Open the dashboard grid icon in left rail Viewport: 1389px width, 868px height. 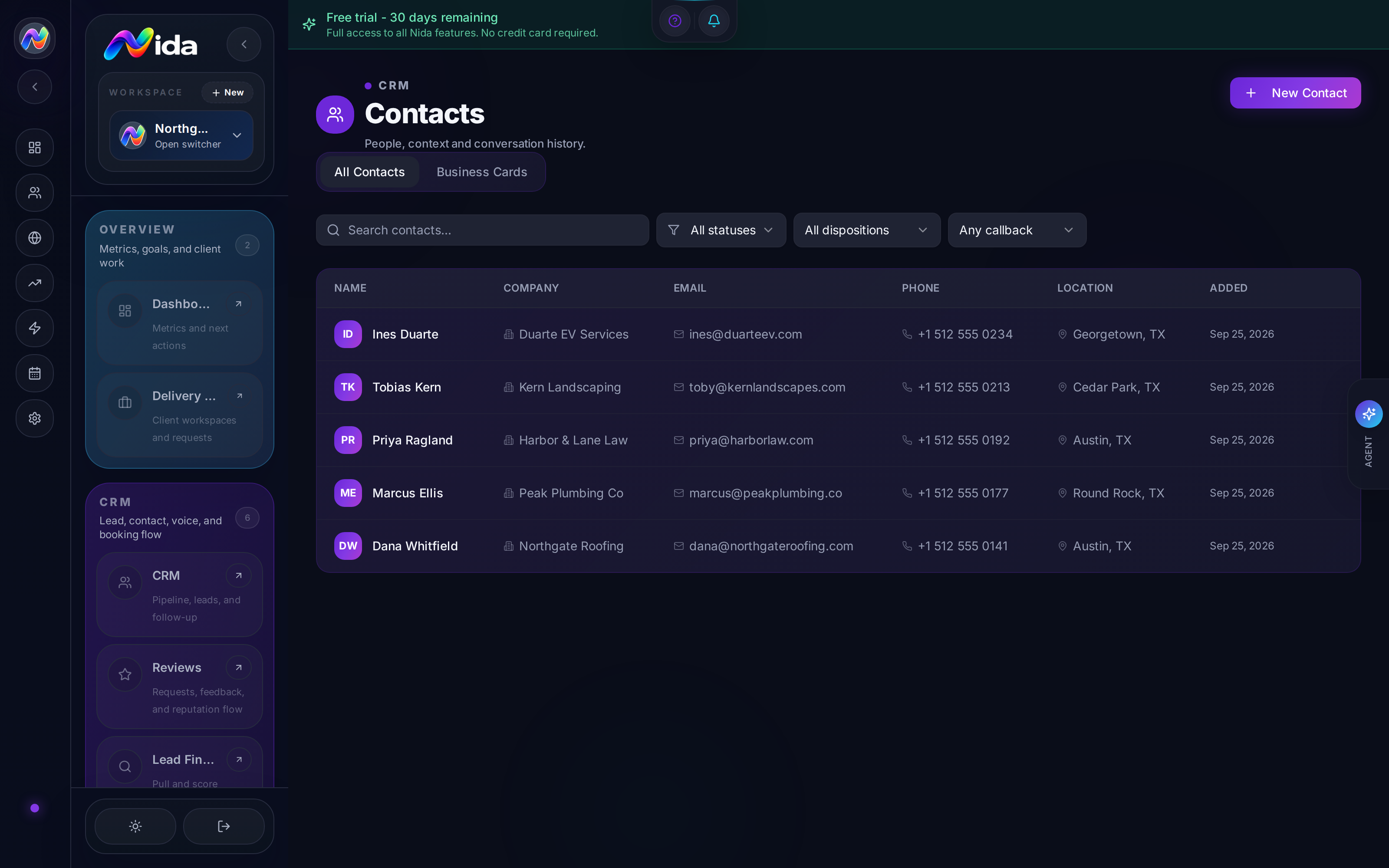click(x=34, y=148)
